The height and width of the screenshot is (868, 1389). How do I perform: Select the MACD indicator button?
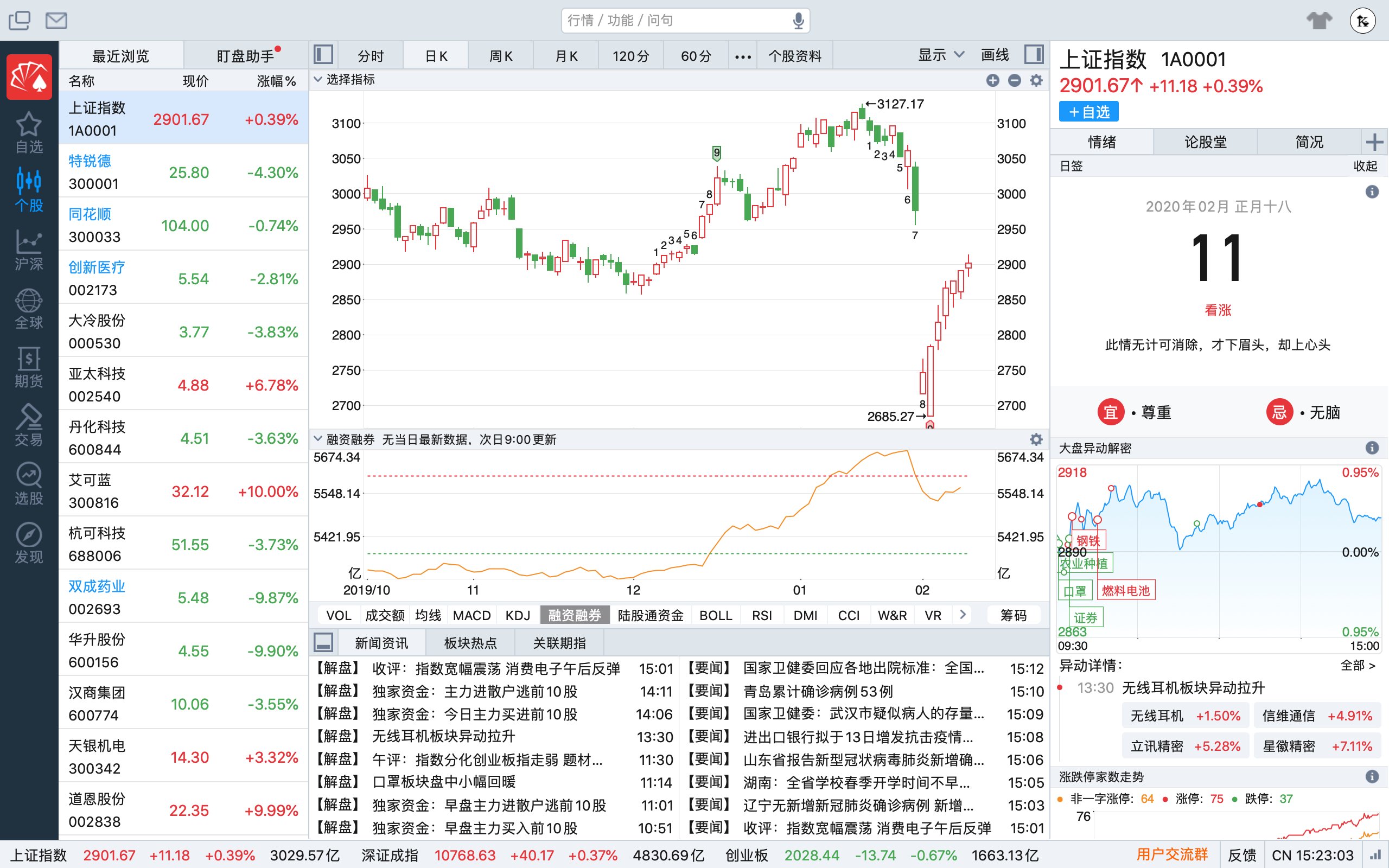pos(471,615)
